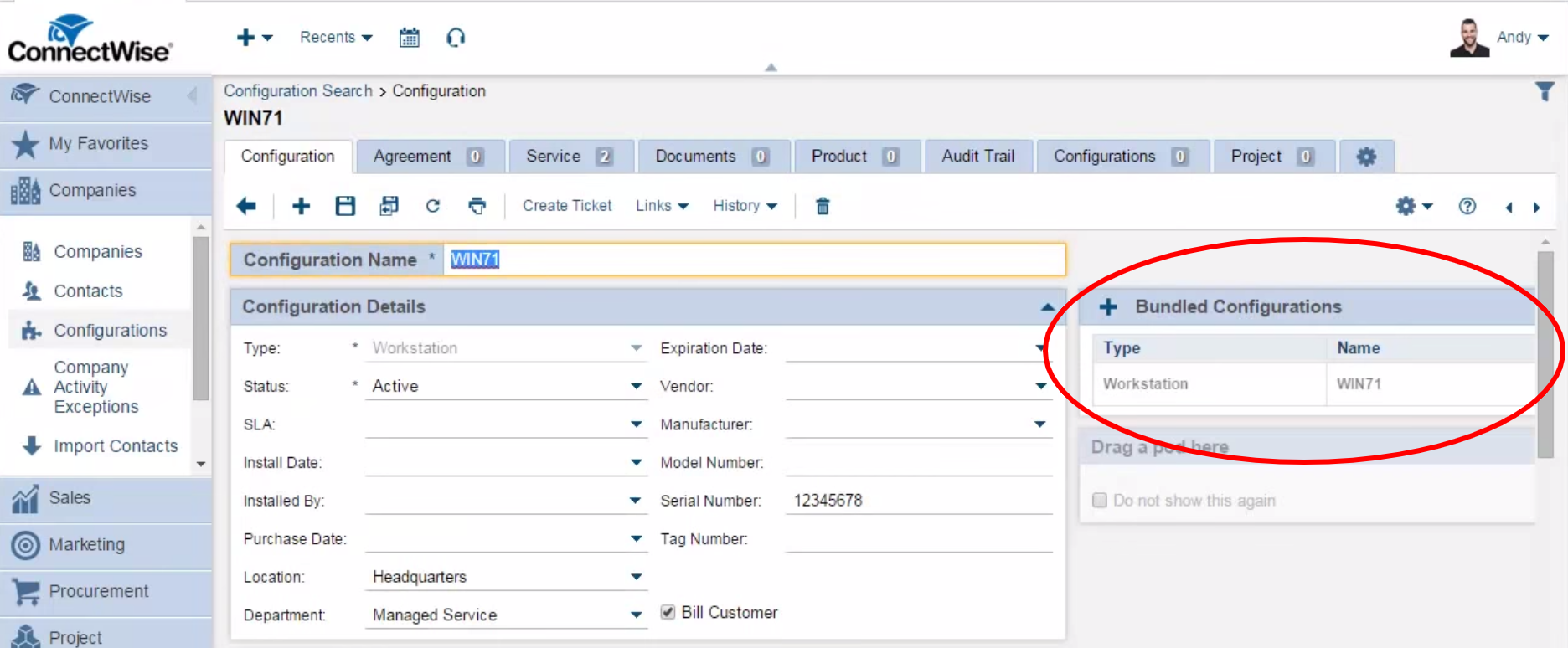1568x648 pixels.
Task: Click the back arrow in toolbar
Action: coord(246,206)
